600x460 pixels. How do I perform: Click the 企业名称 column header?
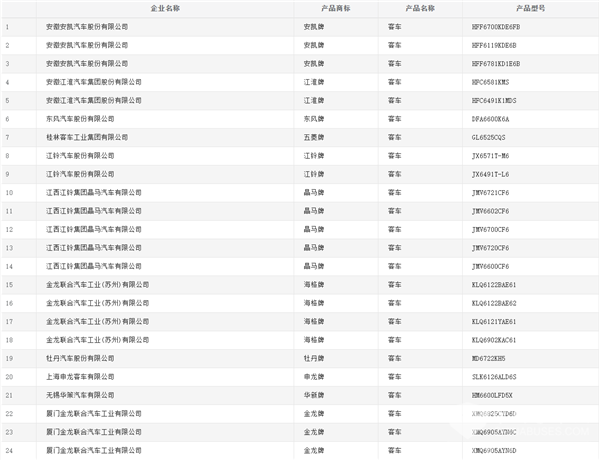point(164,8)
